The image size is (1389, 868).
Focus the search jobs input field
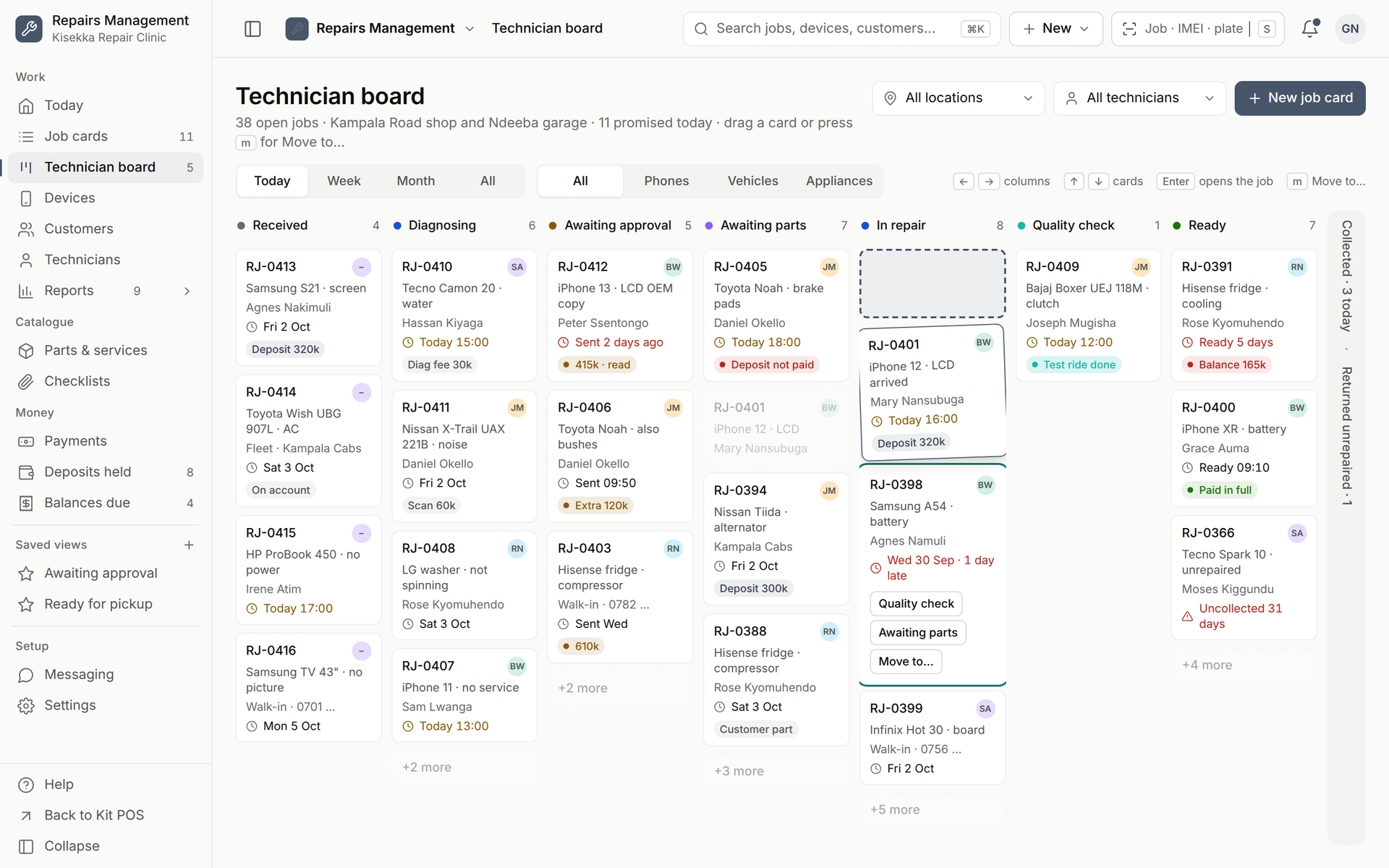pyautogui.click(x=841, y=29)
